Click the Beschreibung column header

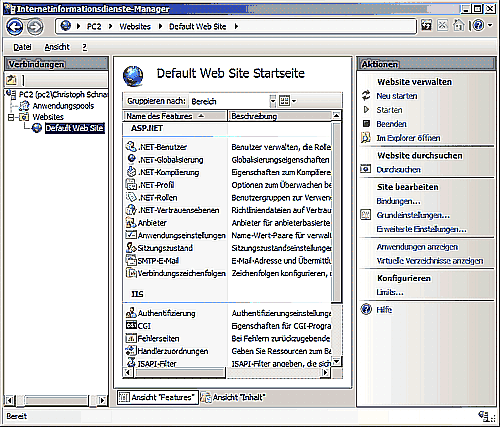pos(280,116)
